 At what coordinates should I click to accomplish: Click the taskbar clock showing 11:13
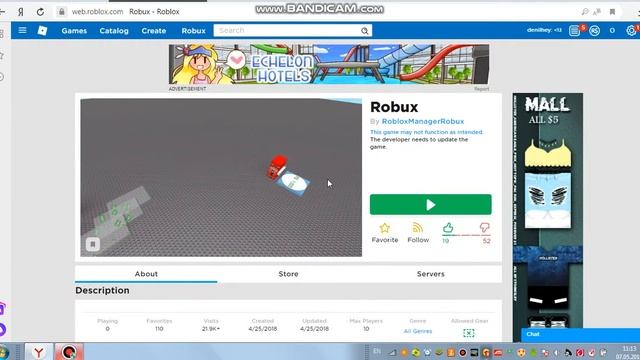pos(629,348)
